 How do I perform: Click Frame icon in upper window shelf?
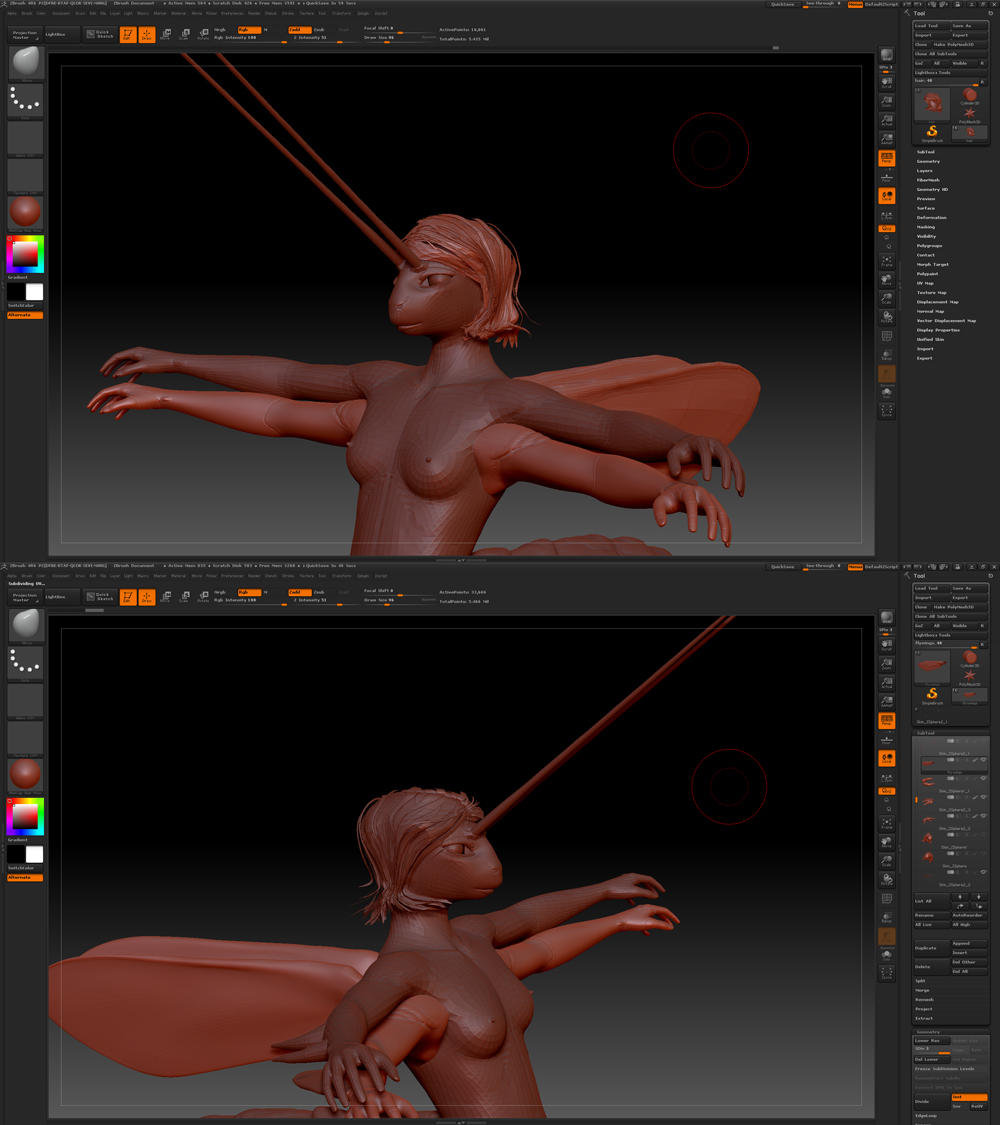coord(887,261)
